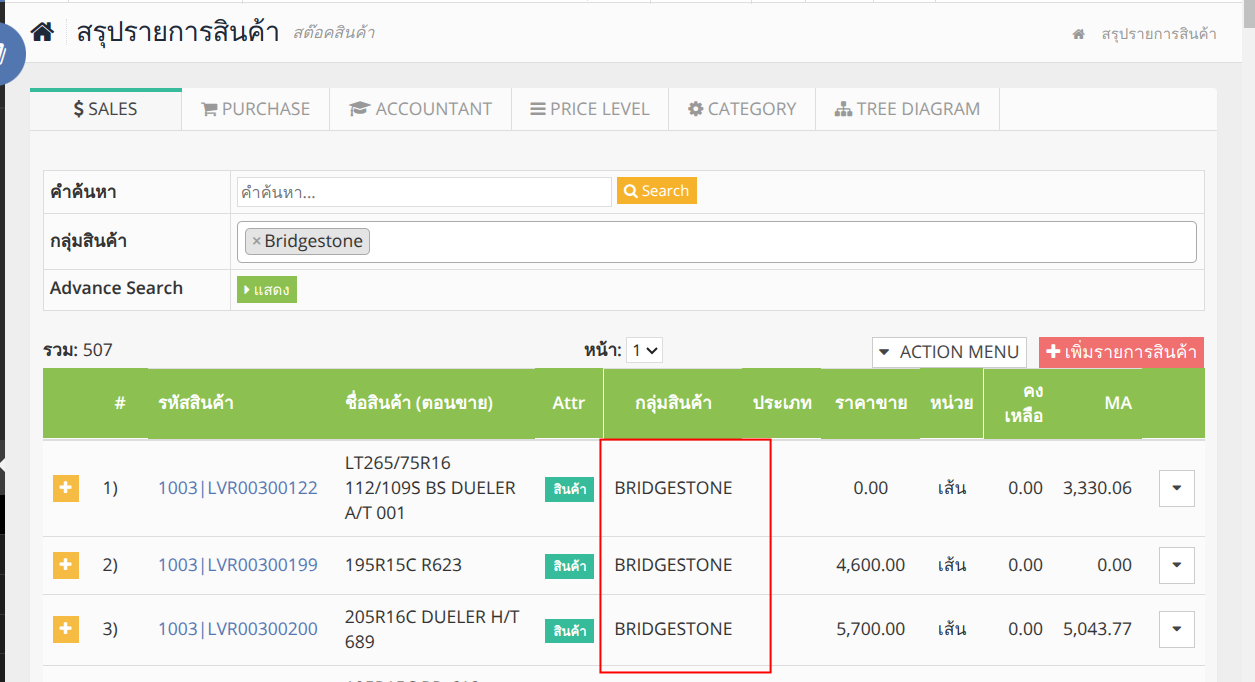Expand row 2 with the plus icon

click(x=66, y=565)
